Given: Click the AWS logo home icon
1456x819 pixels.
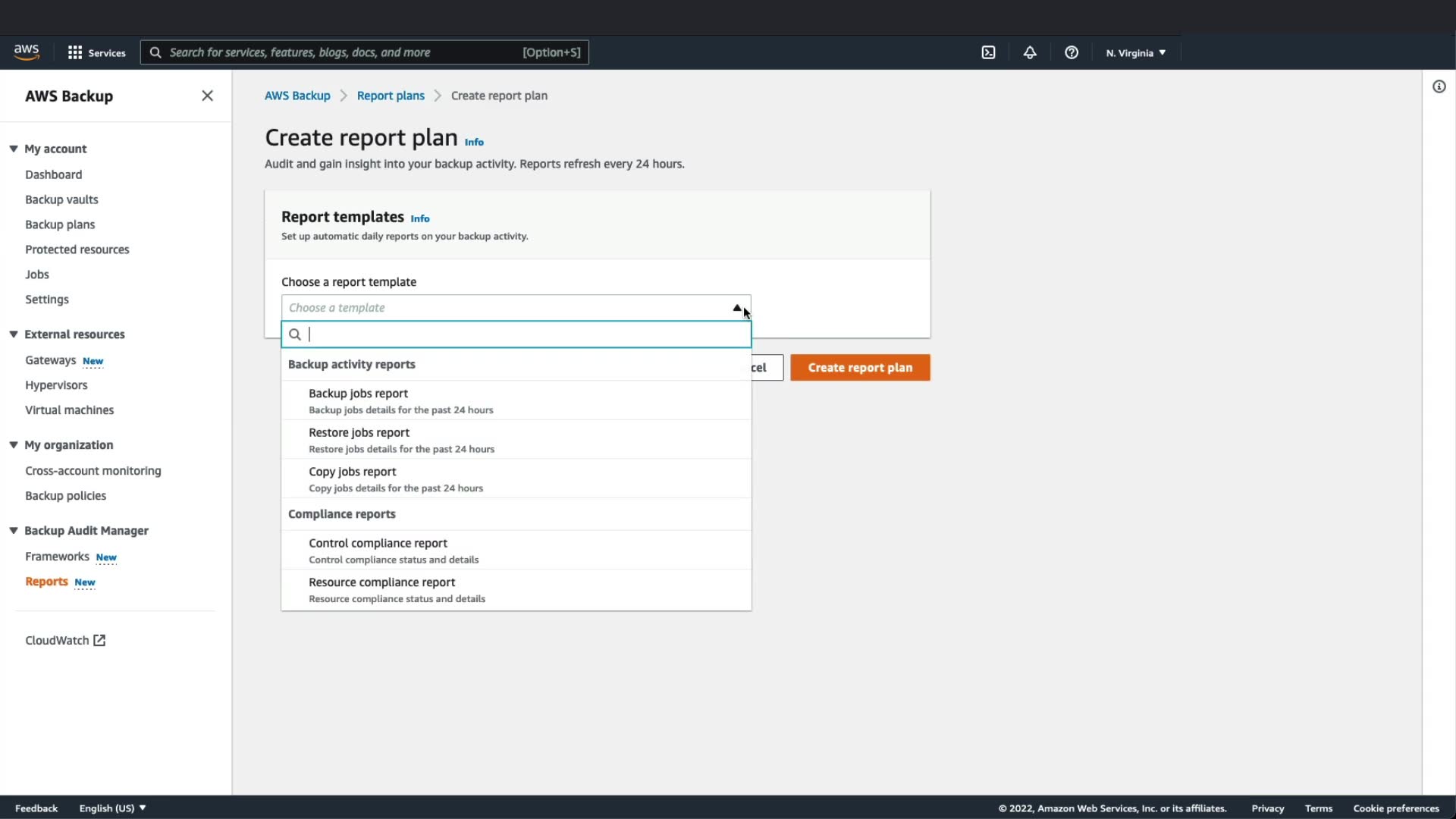Looking at the screenshot, I should pos(27,52).
